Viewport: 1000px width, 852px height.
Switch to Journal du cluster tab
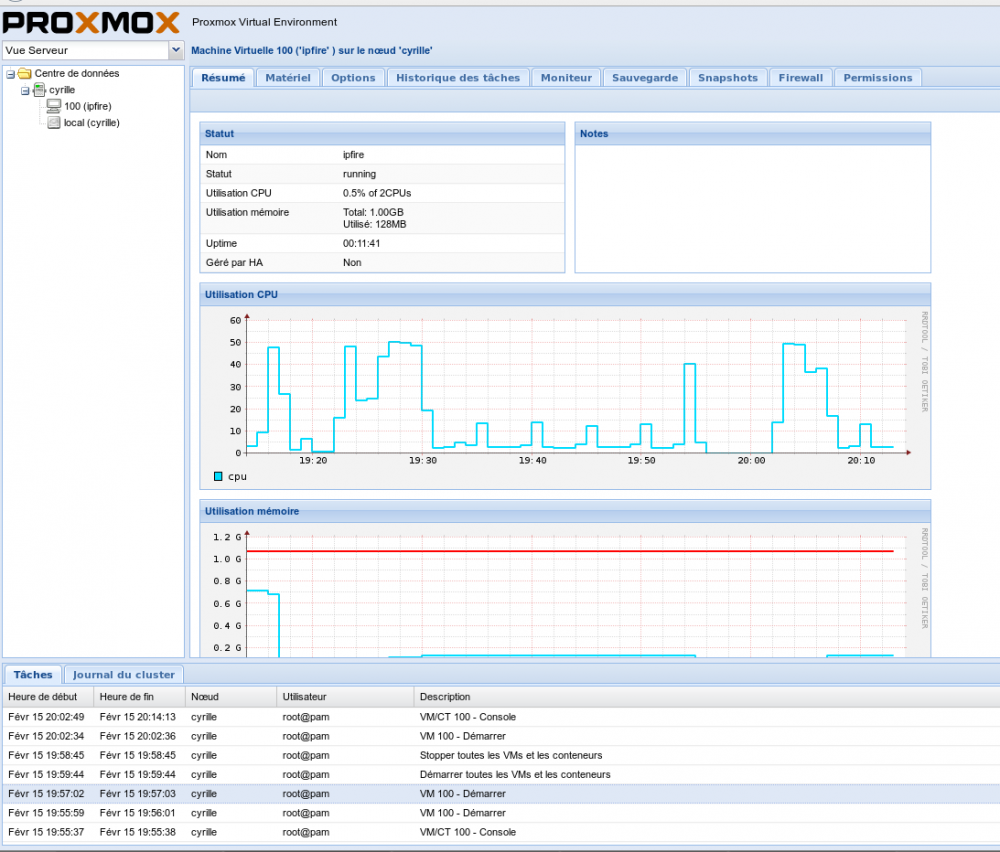[x=124, y=675]
